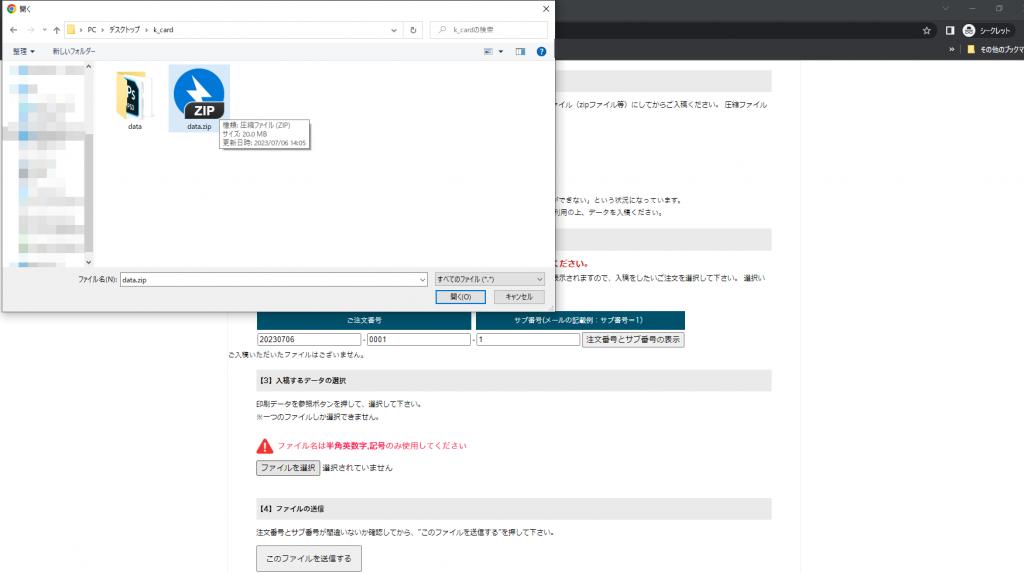This screenshot has width=1024, height=573.
Task: Toggle the preview pane icon
Action: 520,50
